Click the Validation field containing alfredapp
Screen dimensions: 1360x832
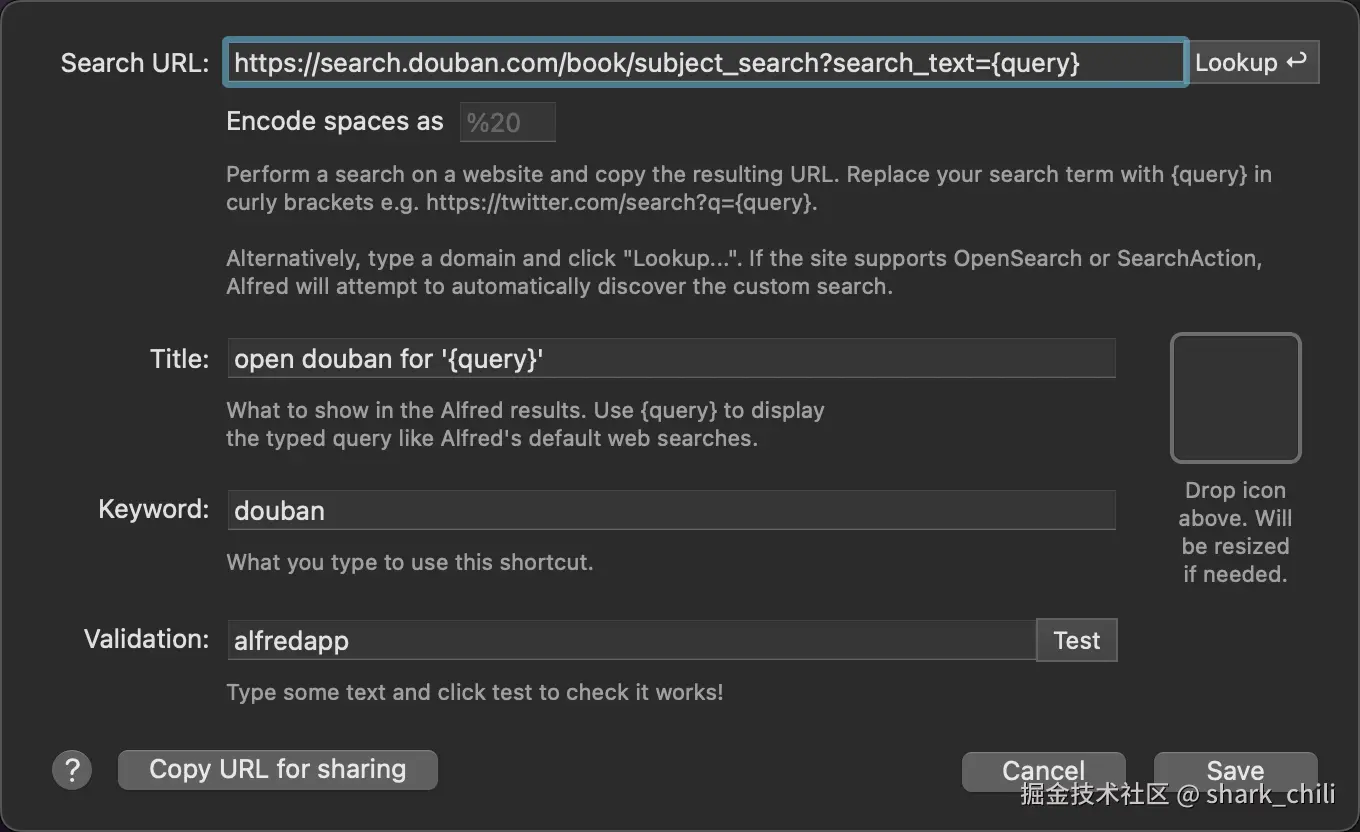631,640
